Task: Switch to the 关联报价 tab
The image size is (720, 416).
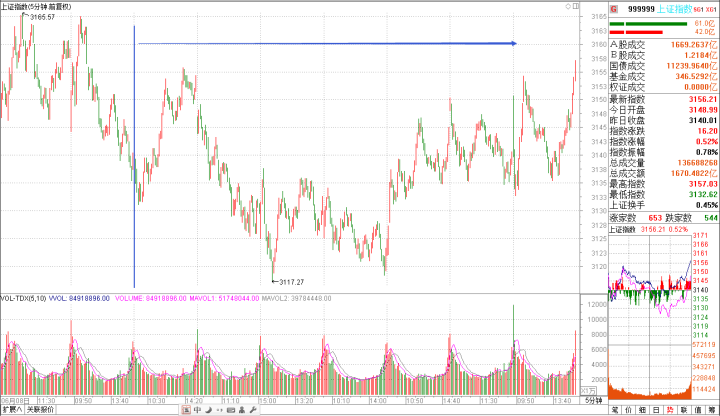Action: point(39,410)
